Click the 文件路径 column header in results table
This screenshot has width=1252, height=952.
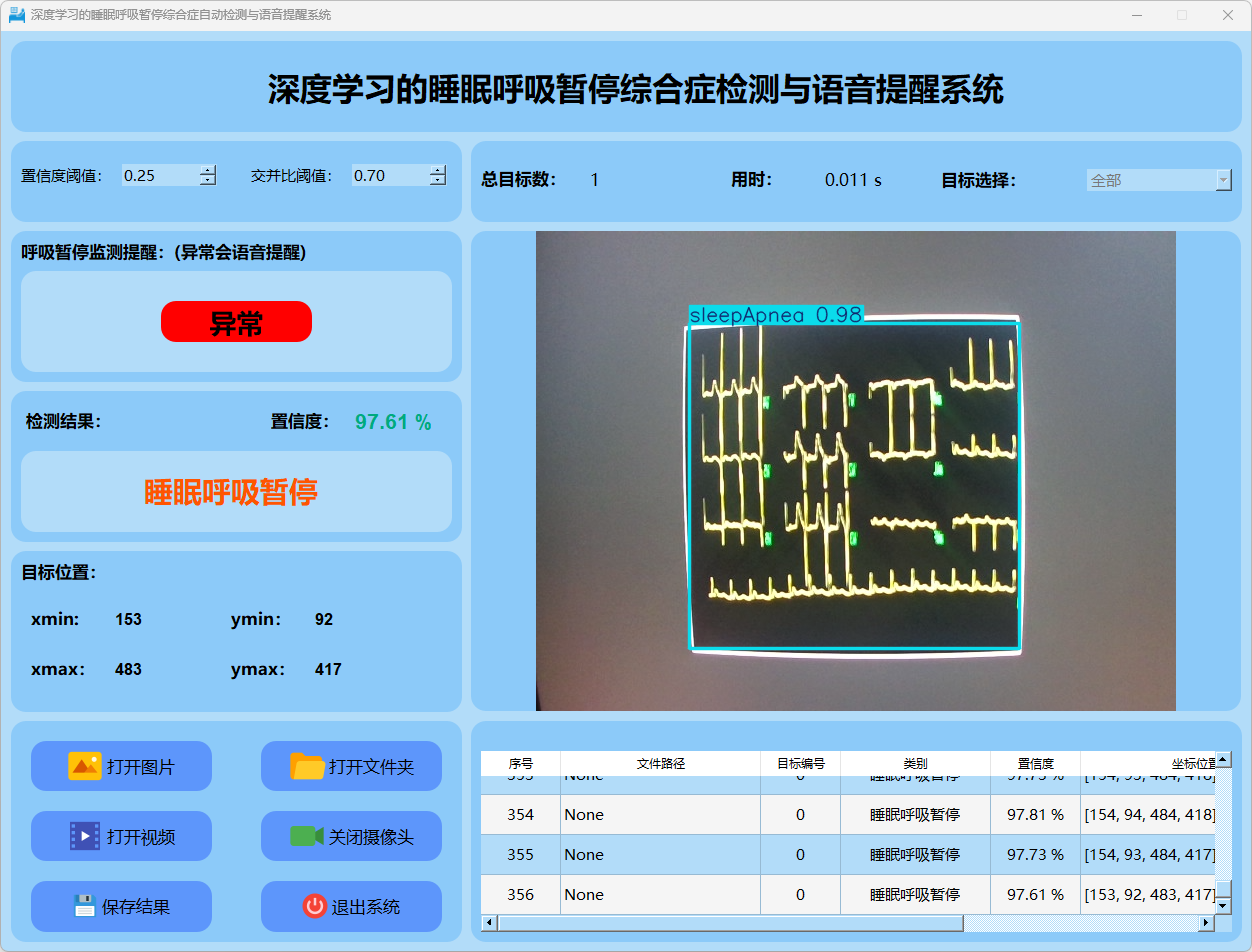660,763
